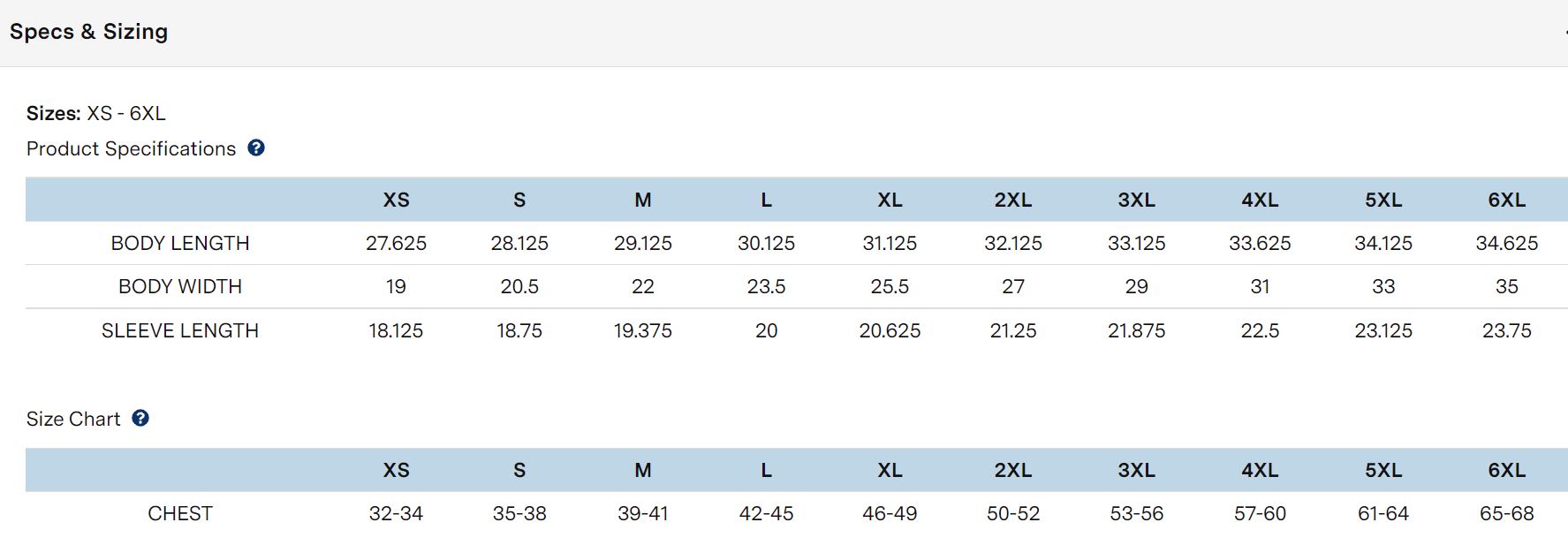The height and width of the screenshot is (545, 1568).
Task: Click the SLEEVE LENGTH row label
Action: click(x=180, y=330)
